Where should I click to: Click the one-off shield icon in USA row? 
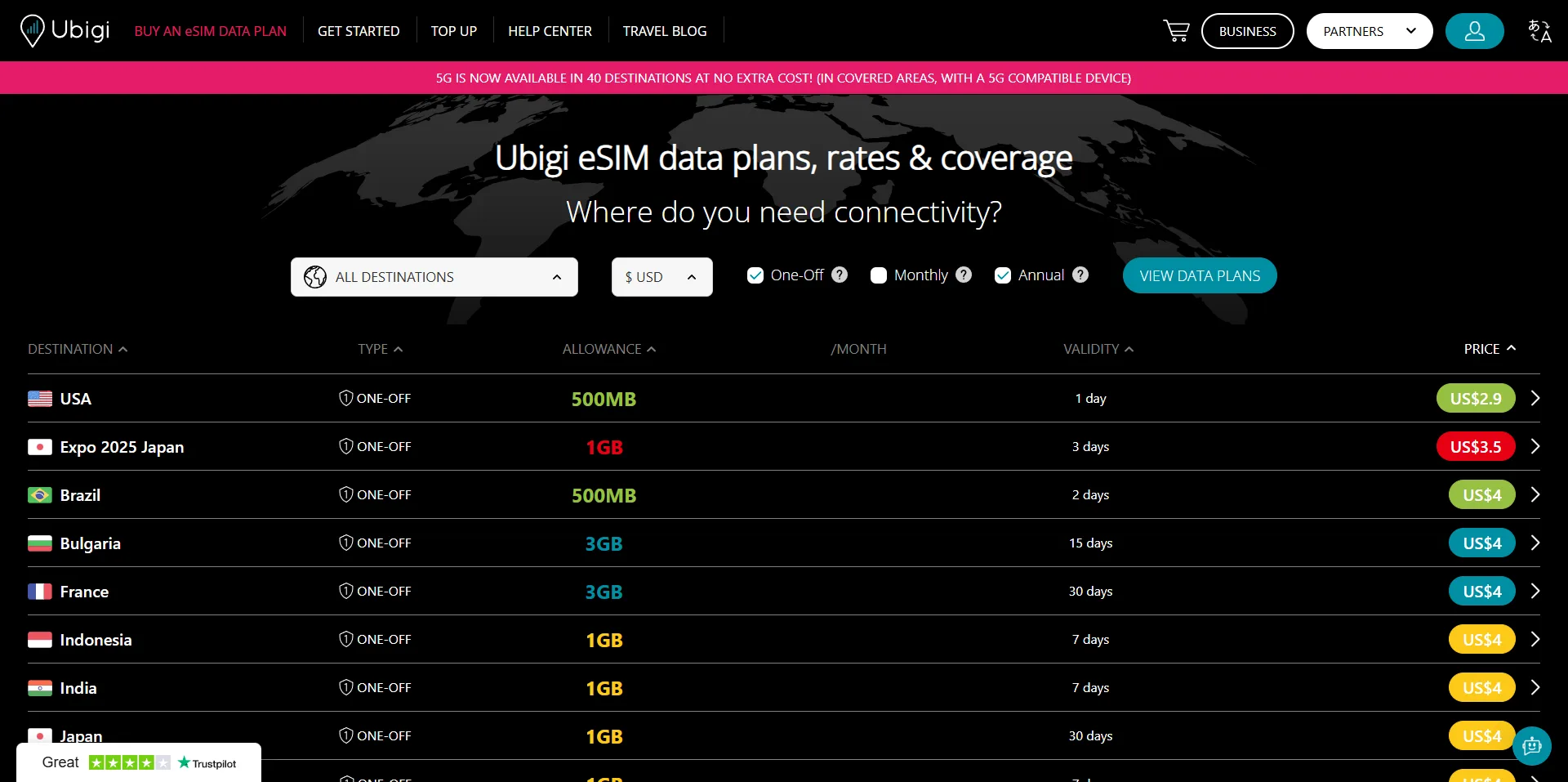pyautogui.click(x=346, y=398)
